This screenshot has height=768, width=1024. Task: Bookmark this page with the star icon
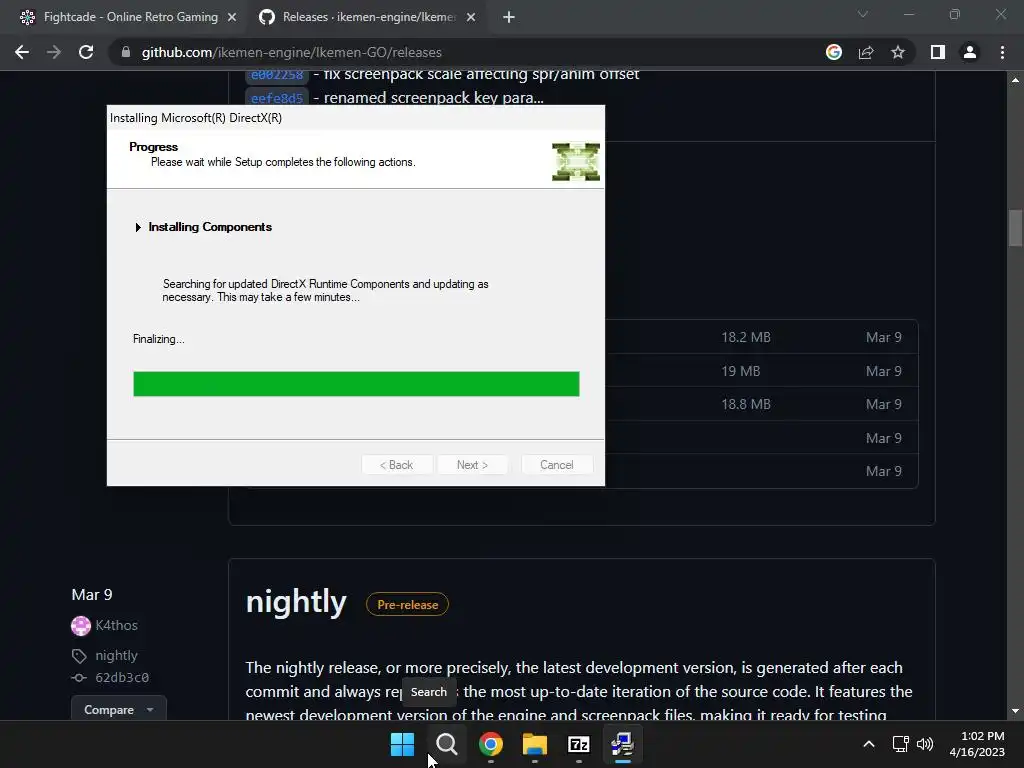click(x=898, y=52)
